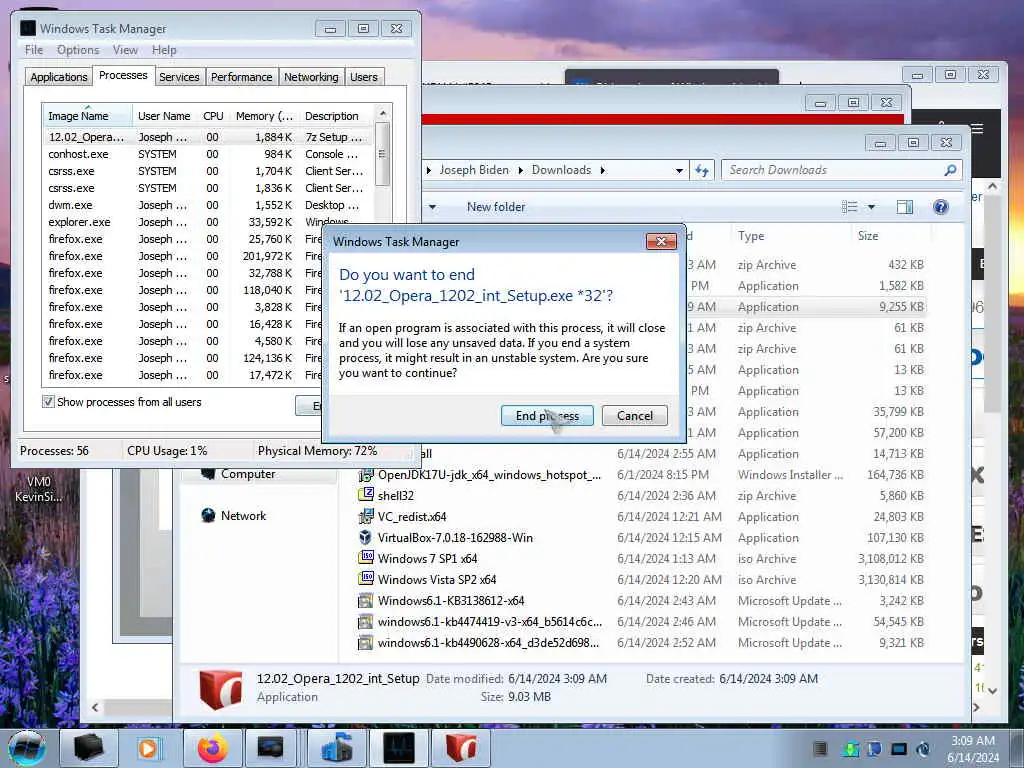Select the shell32 zip archive icon
Viewport: 1024px width, 768px height.
pos(366,495)
